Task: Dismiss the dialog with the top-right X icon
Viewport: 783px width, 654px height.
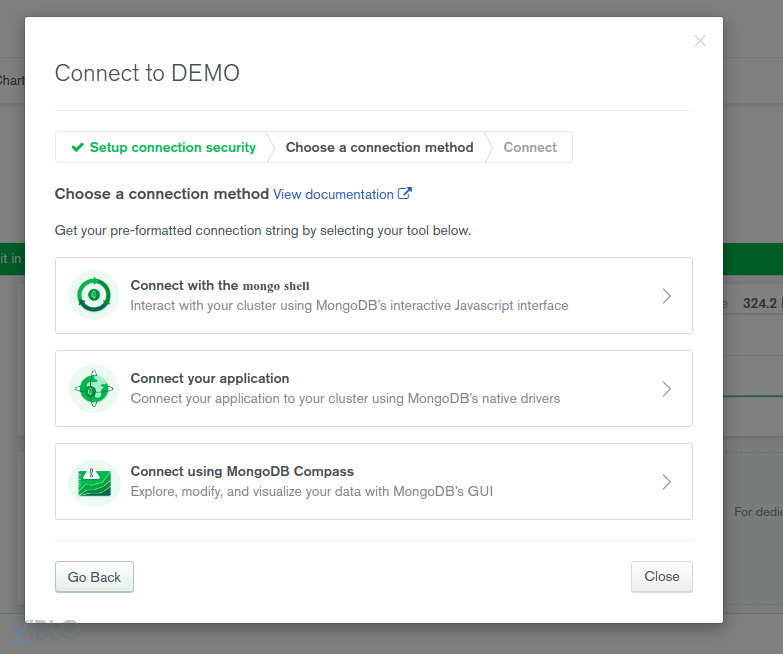Action: pyautogui.click(x=700, y=41)
